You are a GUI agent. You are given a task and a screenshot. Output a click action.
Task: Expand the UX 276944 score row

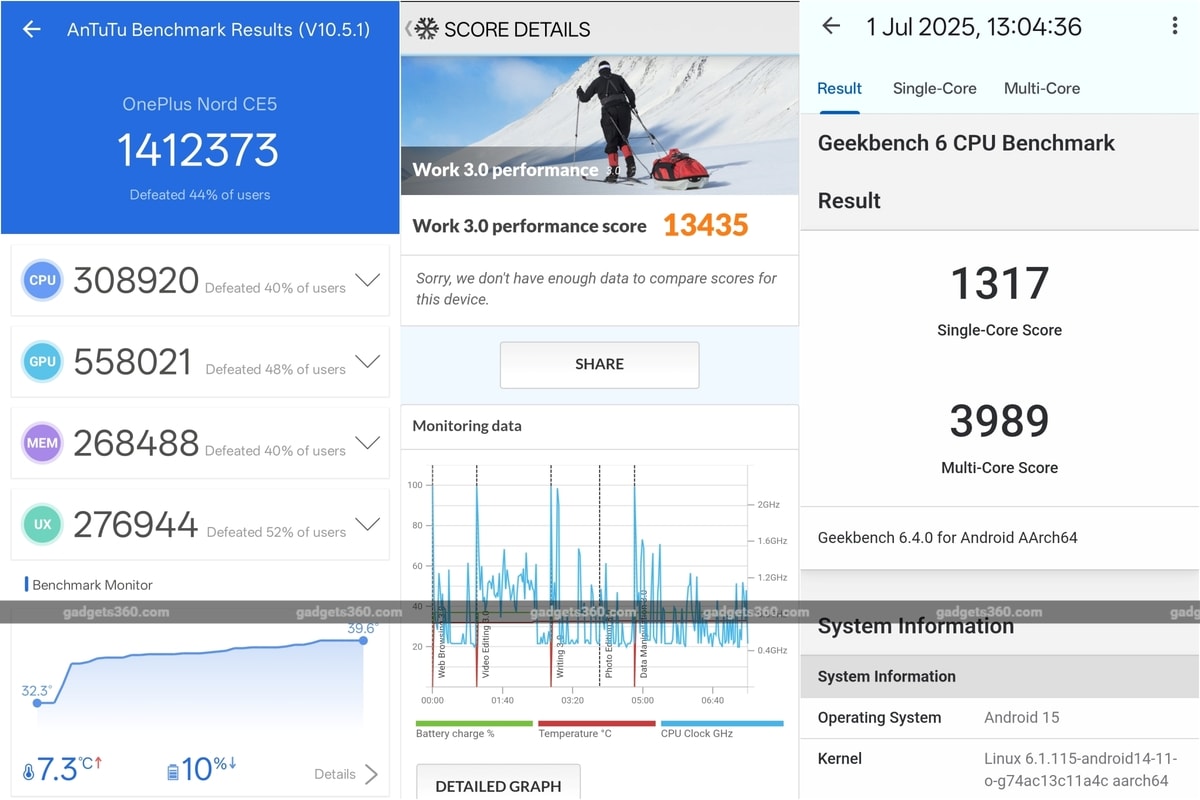pos(368,523)
